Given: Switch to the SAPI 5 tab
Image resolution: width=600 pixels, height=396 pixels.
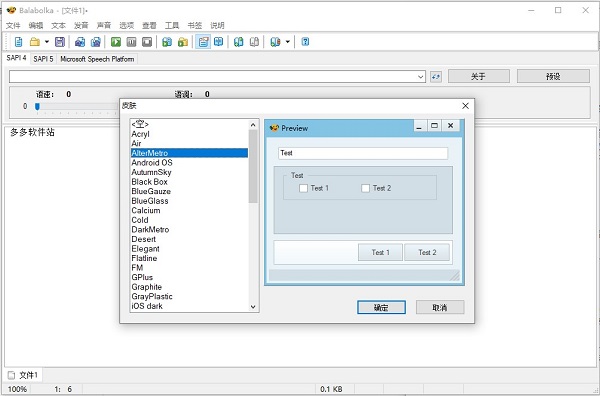Looking at the screenshot, I should (x=43, y=59).
